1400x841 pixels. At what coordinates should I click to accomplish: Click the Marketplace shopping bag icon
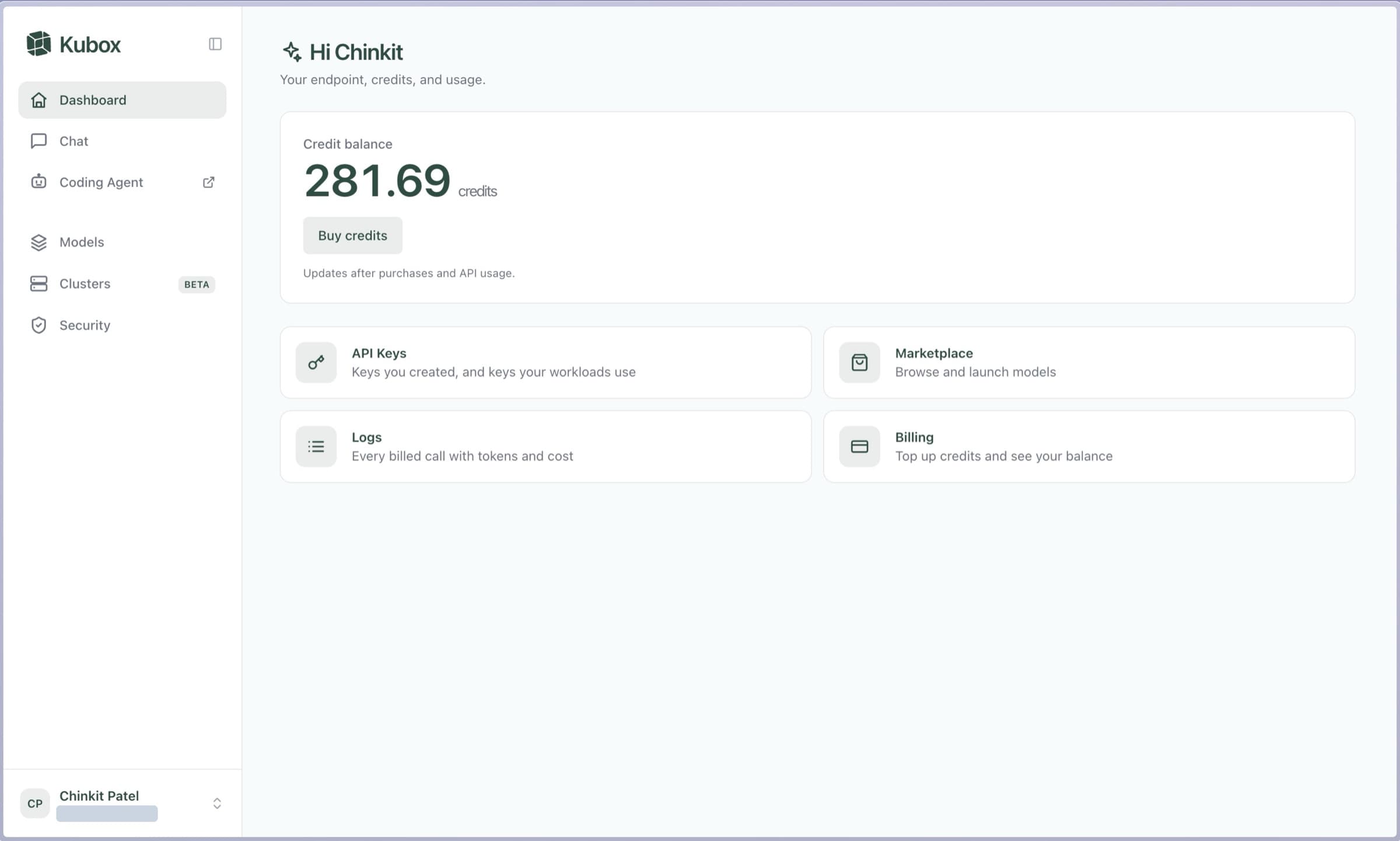[859, 362]
